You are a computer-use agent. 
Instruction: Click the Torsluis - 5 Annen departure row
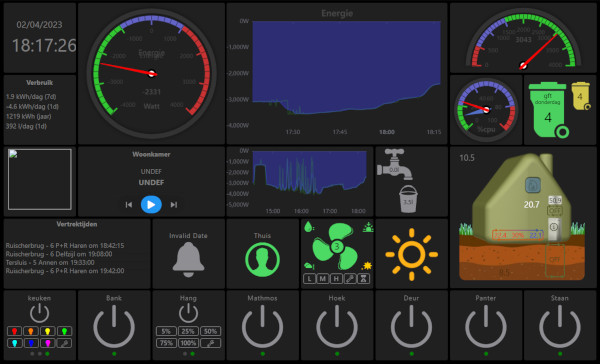point(50,263)
